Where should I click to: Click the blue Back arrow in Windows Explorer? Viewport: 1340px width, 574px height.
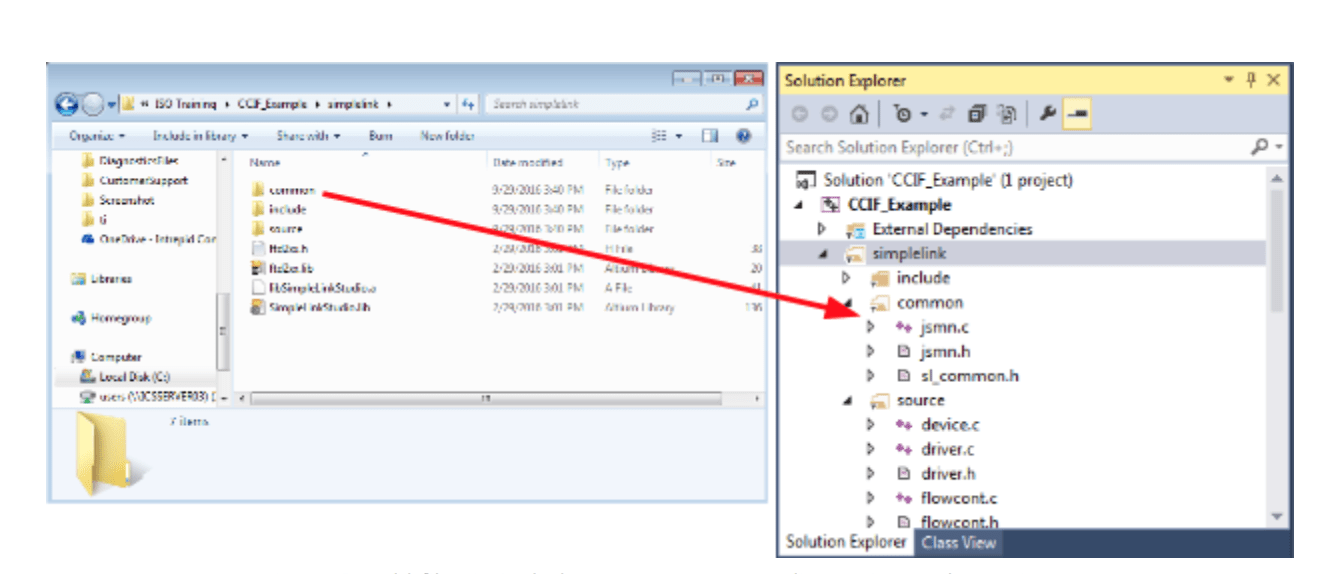[67, 104]
